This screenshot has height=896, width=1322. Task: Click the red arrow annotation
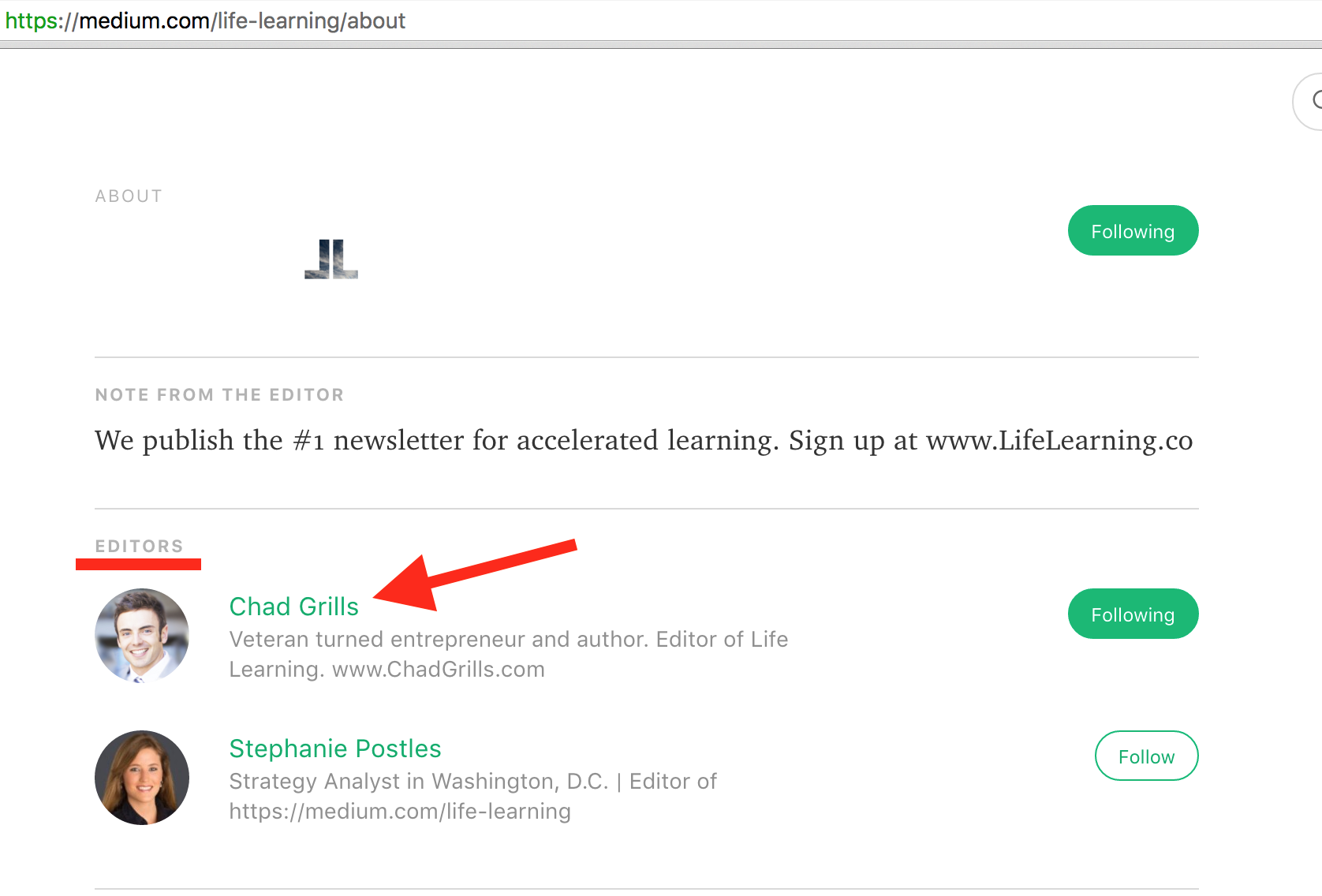(x=475, y=575)
